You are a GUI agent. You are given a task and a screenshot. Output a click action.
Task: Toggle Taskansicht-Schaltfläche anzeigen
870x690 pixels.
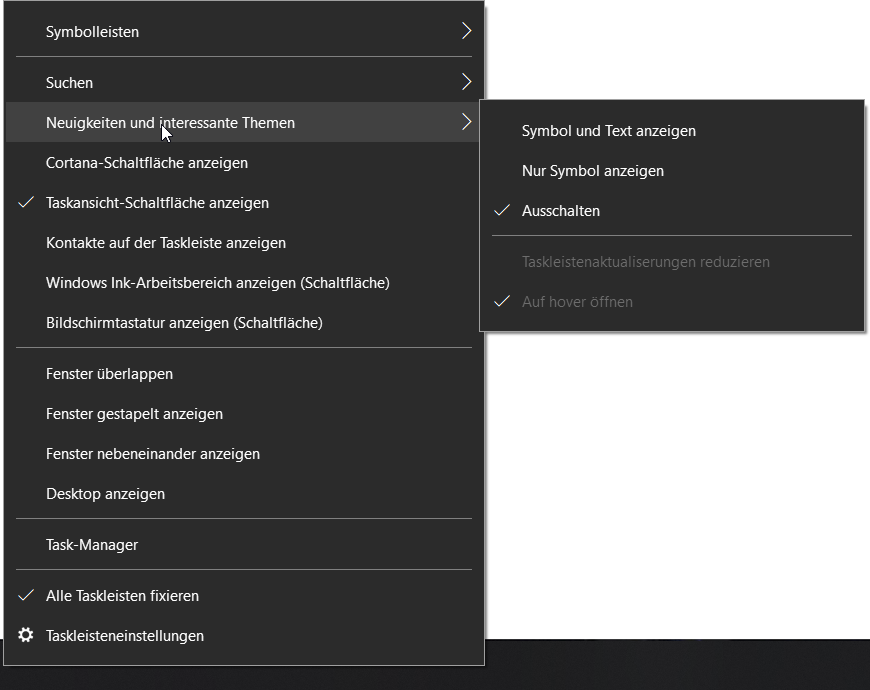[244, 203]
